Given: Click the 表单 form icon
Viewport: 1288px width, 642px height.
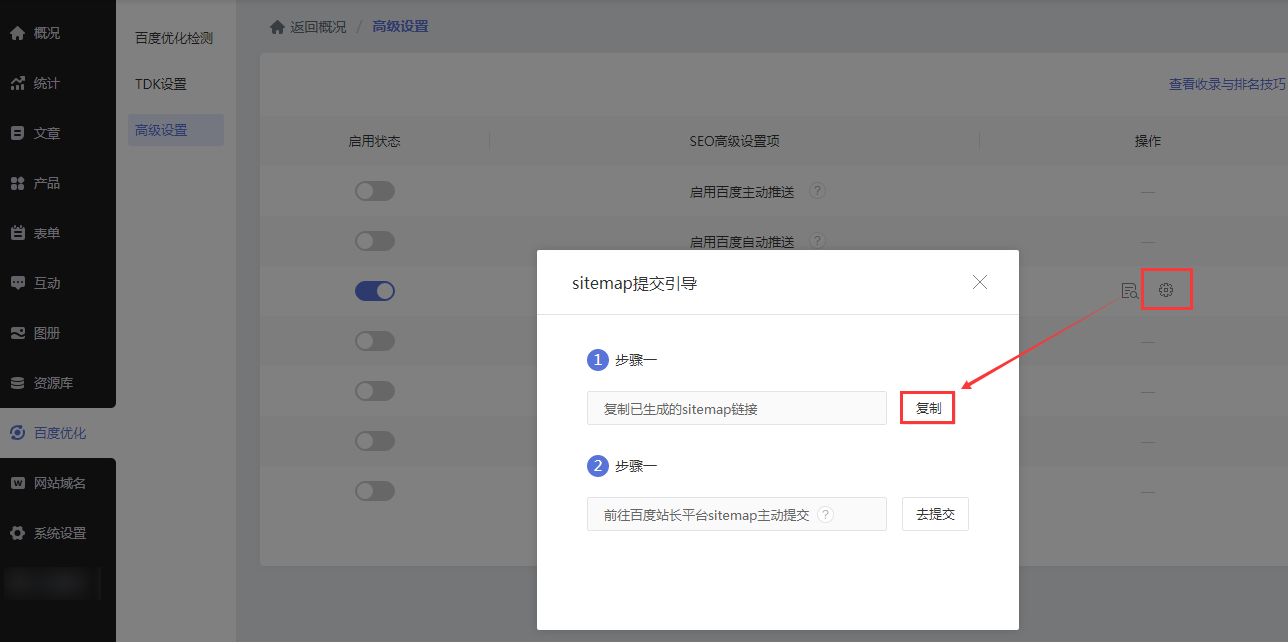Looking at the screenshot, I should pyautogui.click(x=17, y=233).
